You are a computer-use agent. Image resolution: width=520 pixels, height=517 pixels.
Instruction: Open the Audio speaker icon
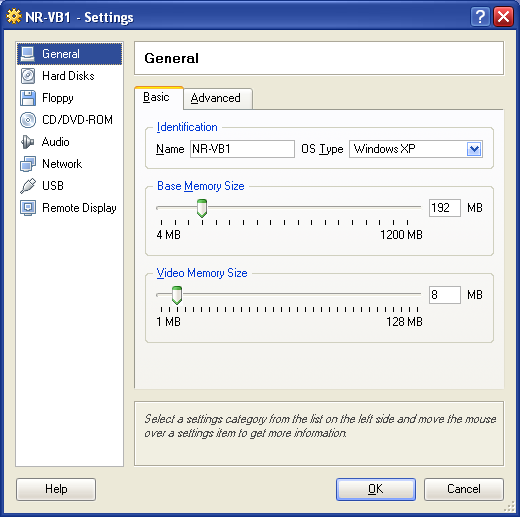pos(28,142)
